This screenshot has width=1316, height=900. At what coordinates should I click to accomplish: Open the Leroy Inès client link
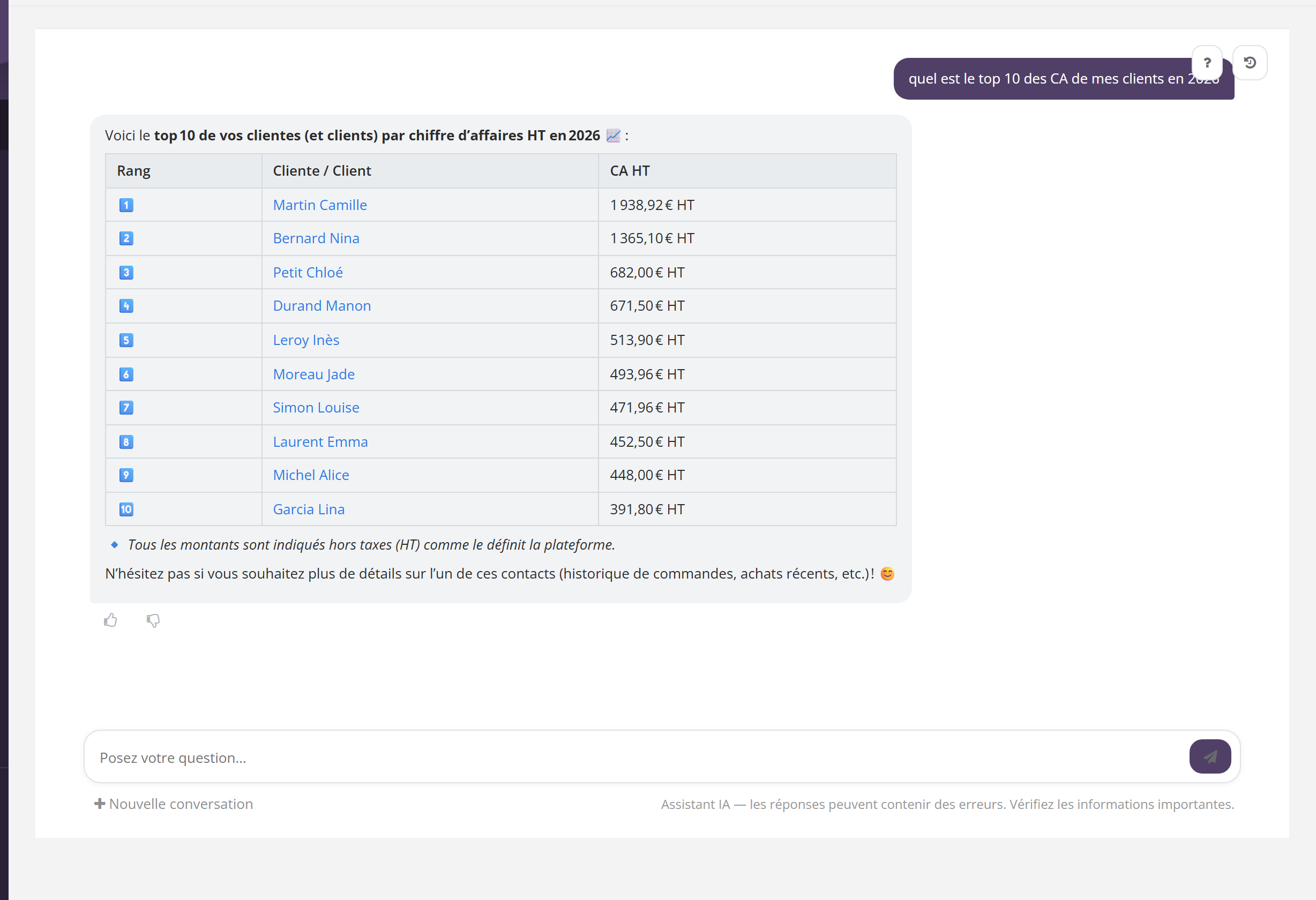(x=306, y=340)
